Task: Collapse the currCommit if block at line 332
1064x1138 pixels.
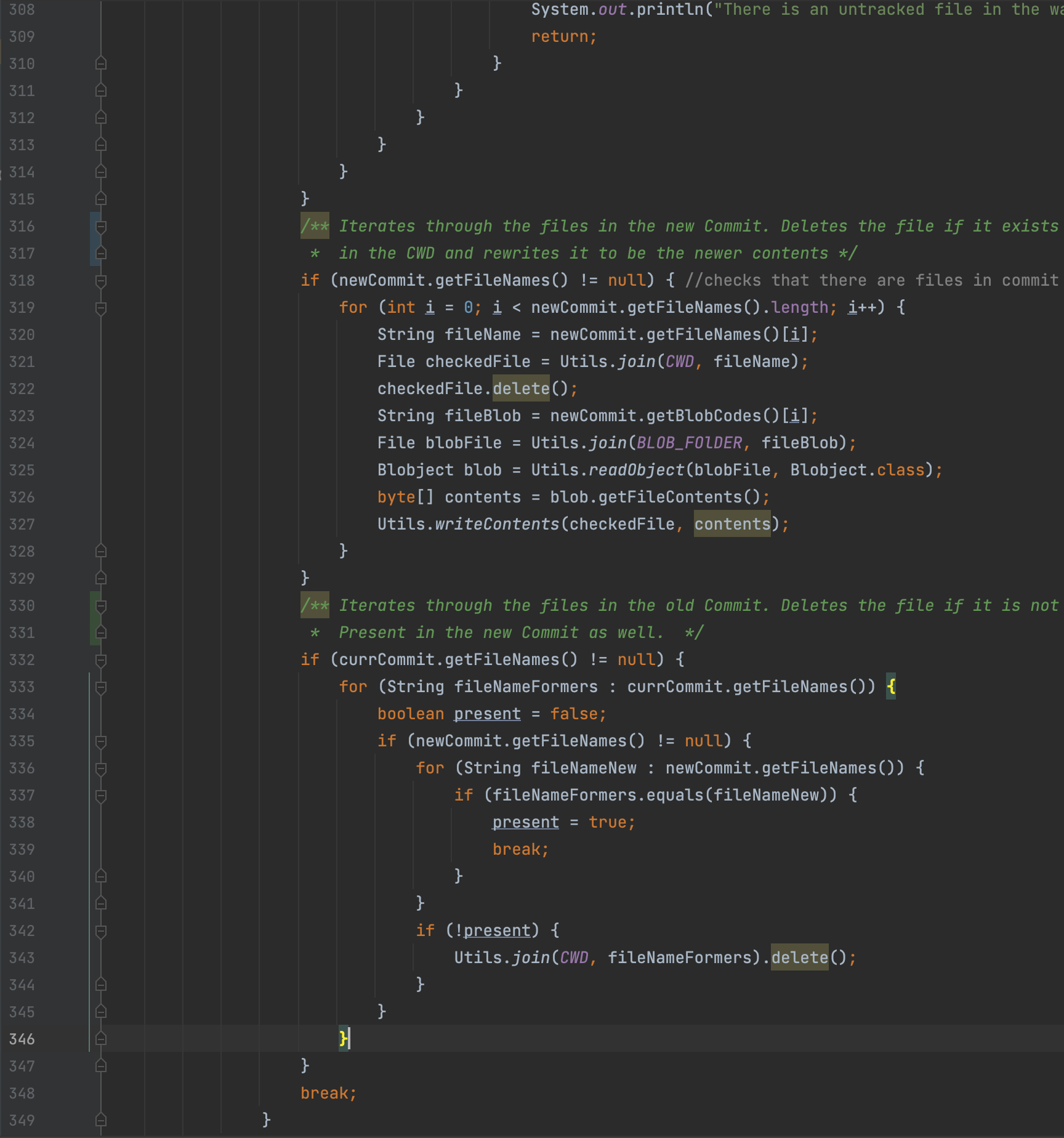Action: [101, 660]
